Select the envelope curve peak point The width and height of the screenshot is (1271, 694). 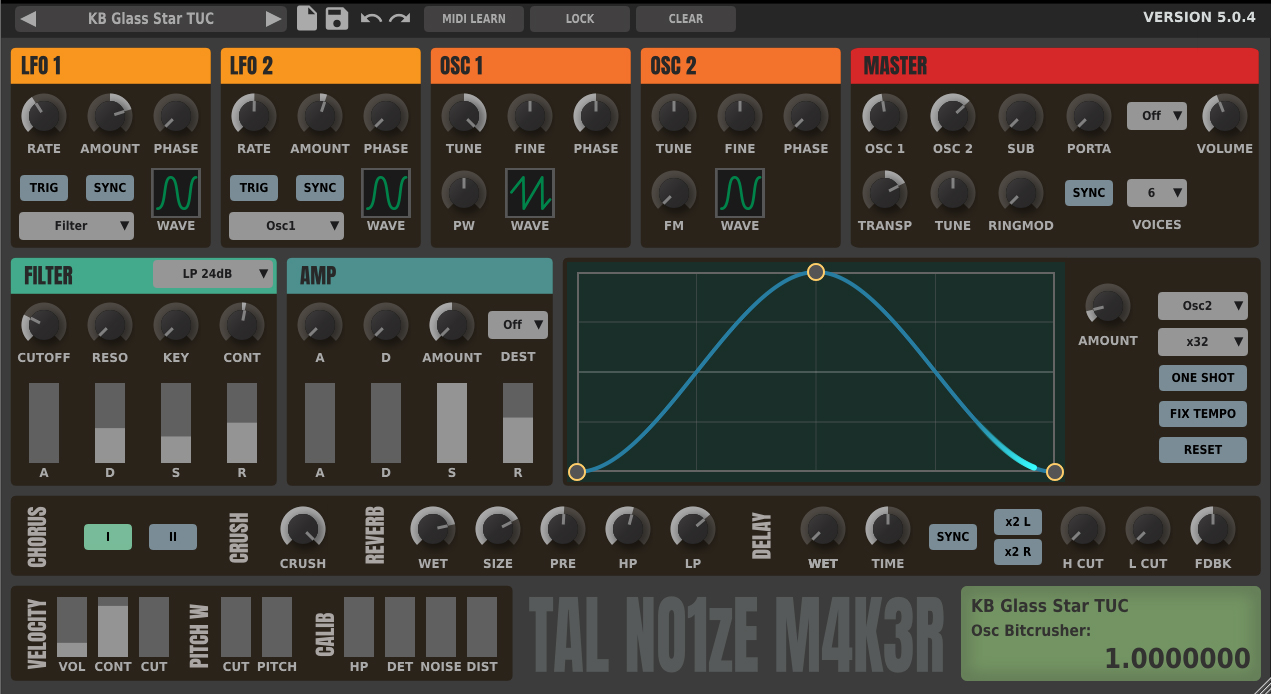coord(816,272)
